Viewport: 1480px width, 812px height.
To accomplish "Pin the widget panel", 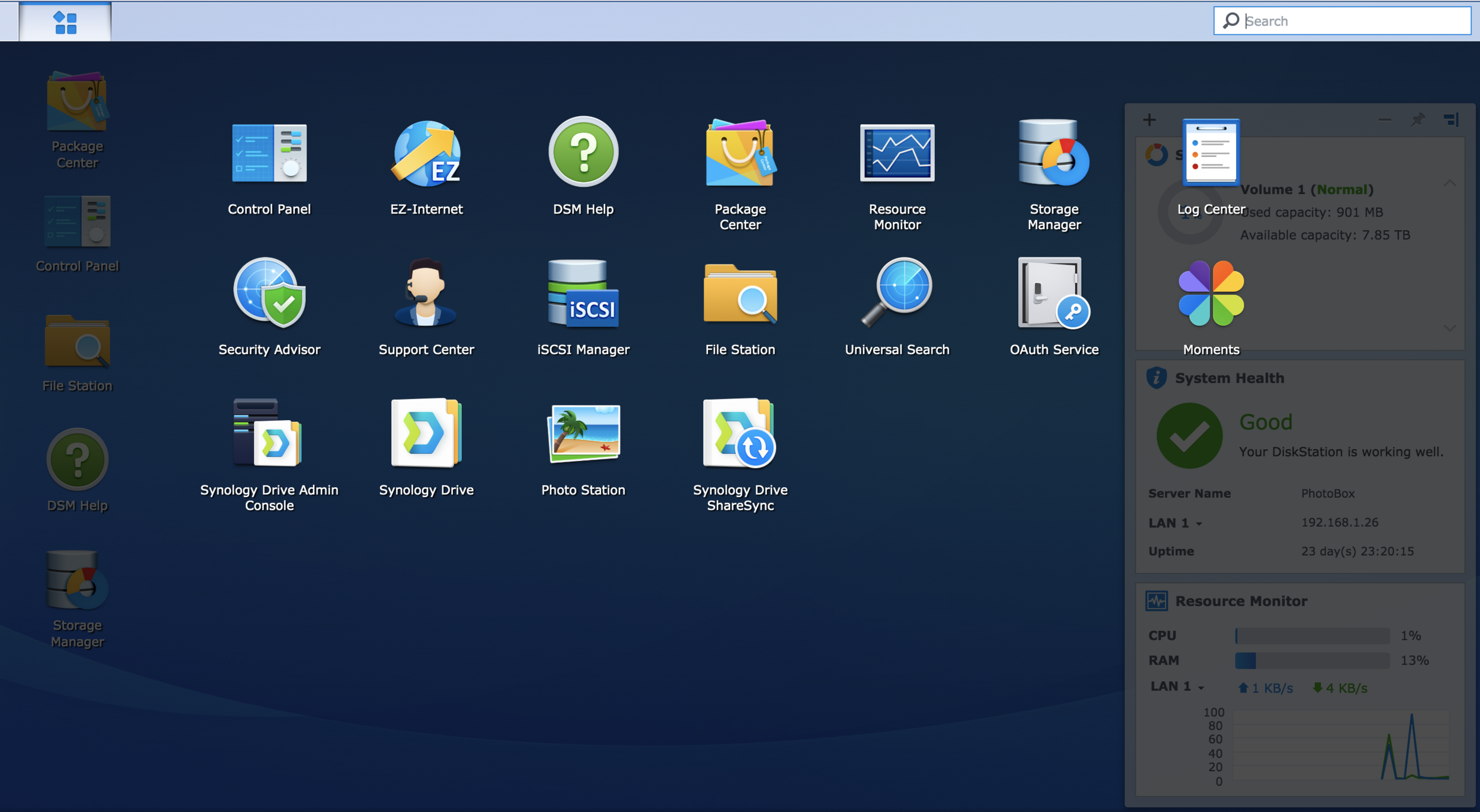I will 1417,120.
